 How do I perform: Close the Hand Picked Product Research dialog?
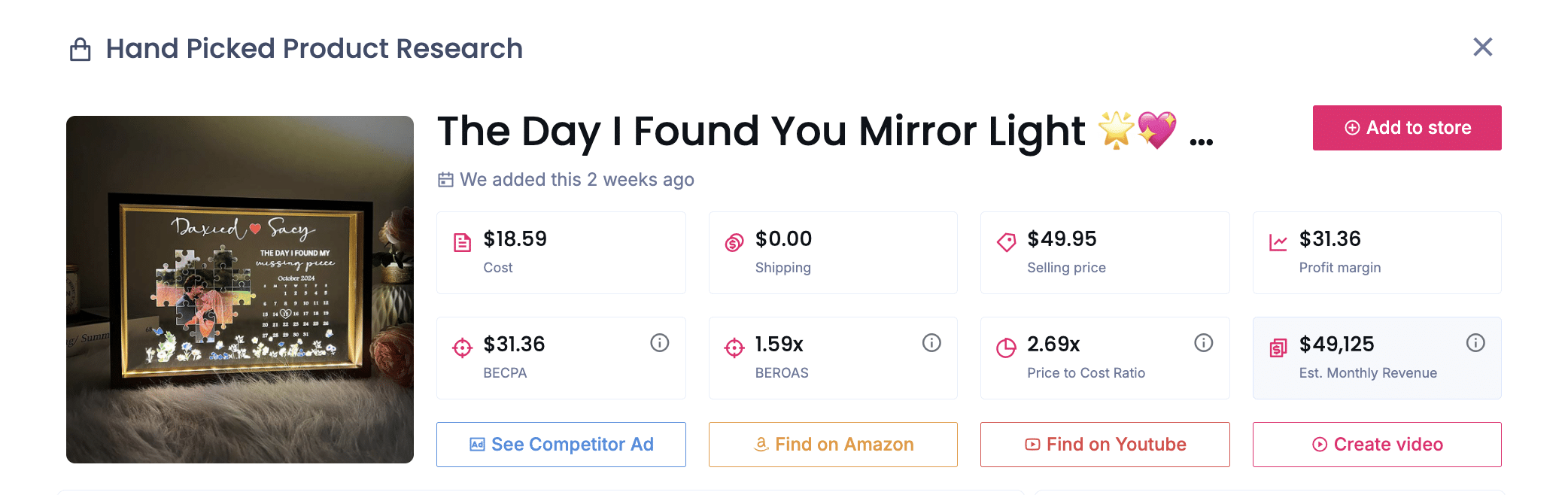tap(1482, 47)
